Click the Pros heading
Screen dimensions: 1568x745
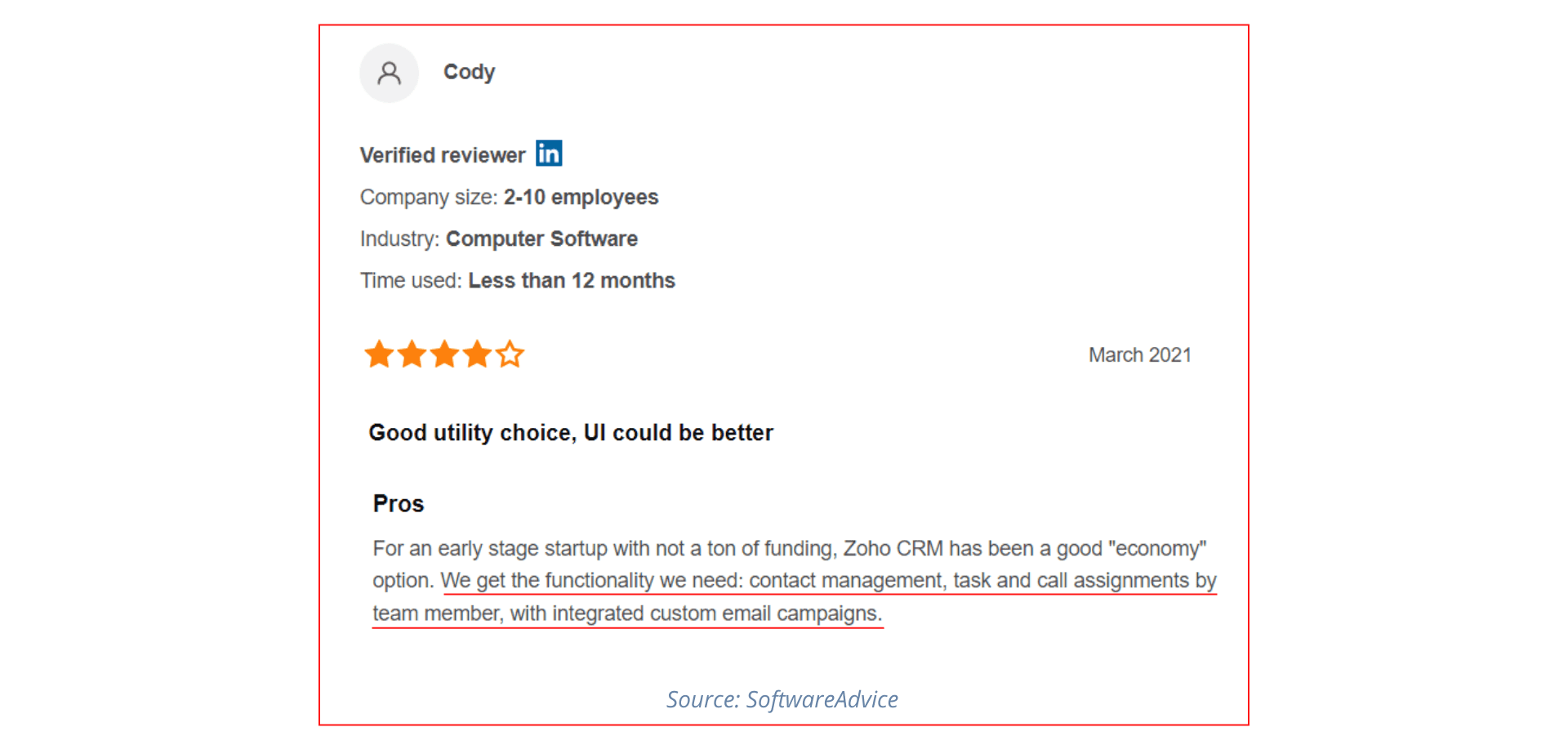pos(399,504)
